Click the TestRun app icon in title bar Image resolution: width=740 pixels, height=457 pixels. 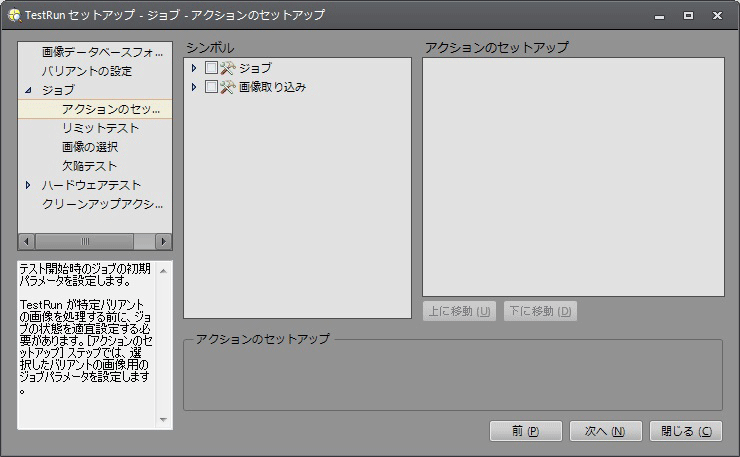13,15
